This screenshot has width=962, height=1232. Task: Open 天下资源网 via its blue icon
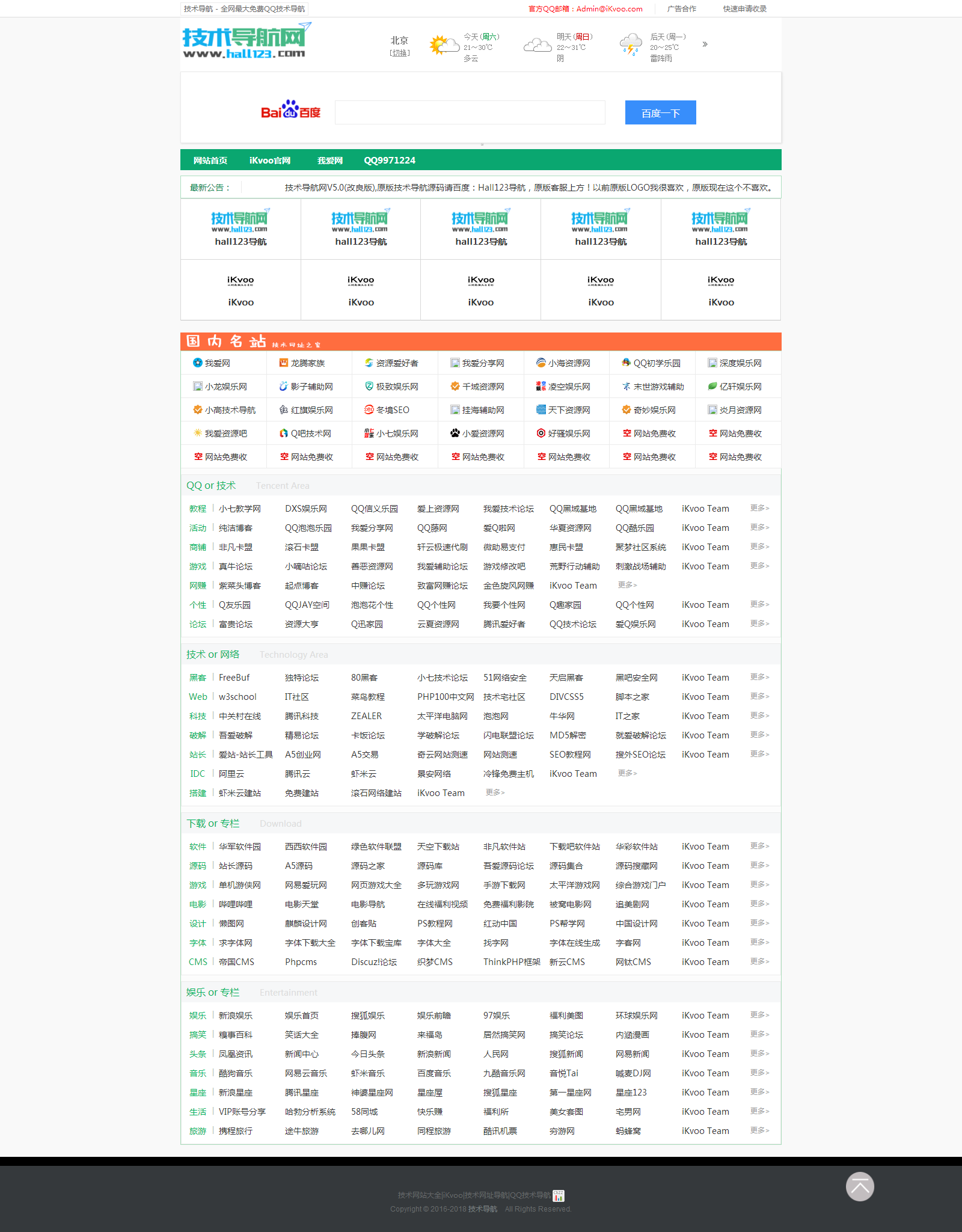[x=541, y=409]
